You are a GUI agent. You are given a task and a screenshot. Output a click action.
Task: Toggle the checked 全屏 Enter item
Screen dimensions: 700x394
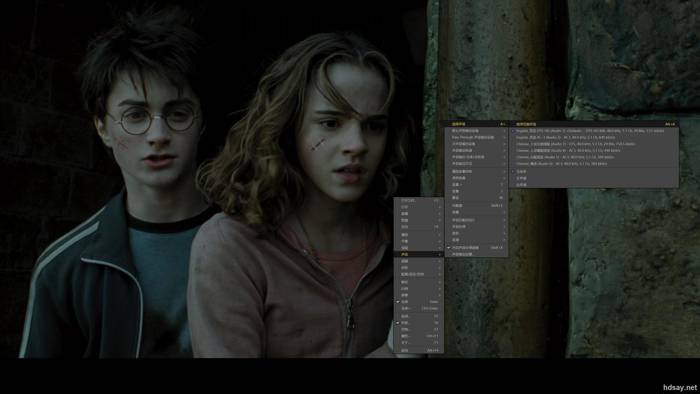click(419, 302)
